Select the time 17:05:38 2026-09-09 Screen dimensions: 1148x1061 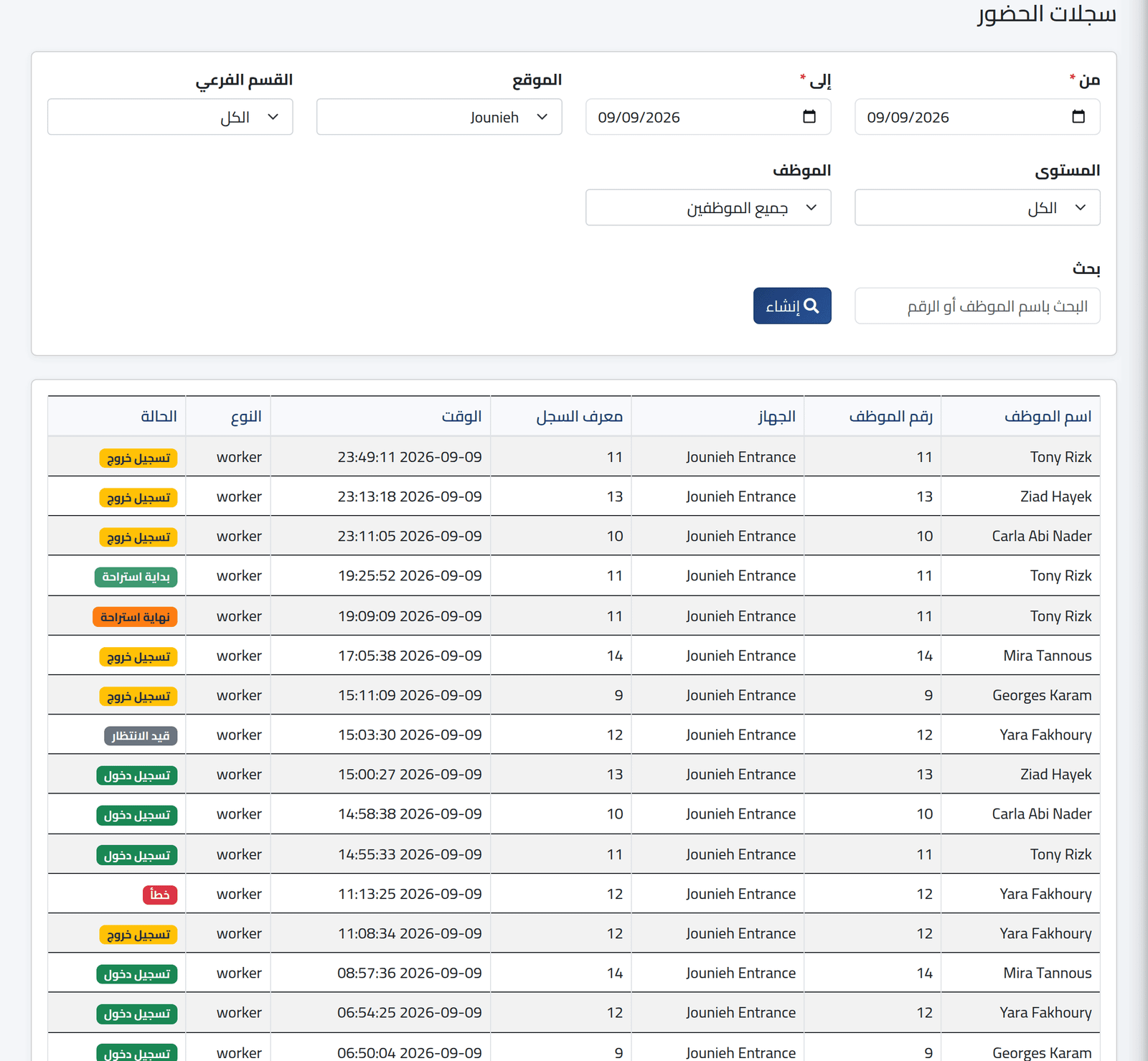(410, 656)
